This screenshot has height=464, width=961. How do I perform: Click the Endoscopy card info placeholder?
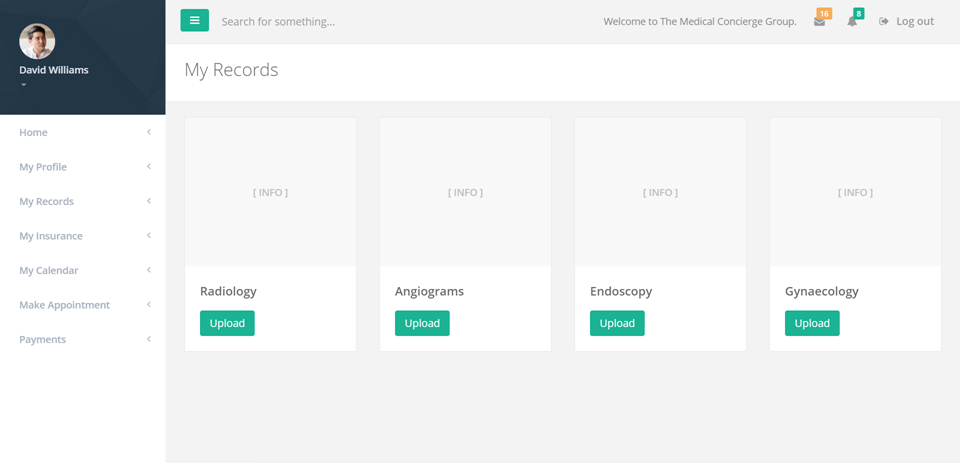click(x=660, y=192)
